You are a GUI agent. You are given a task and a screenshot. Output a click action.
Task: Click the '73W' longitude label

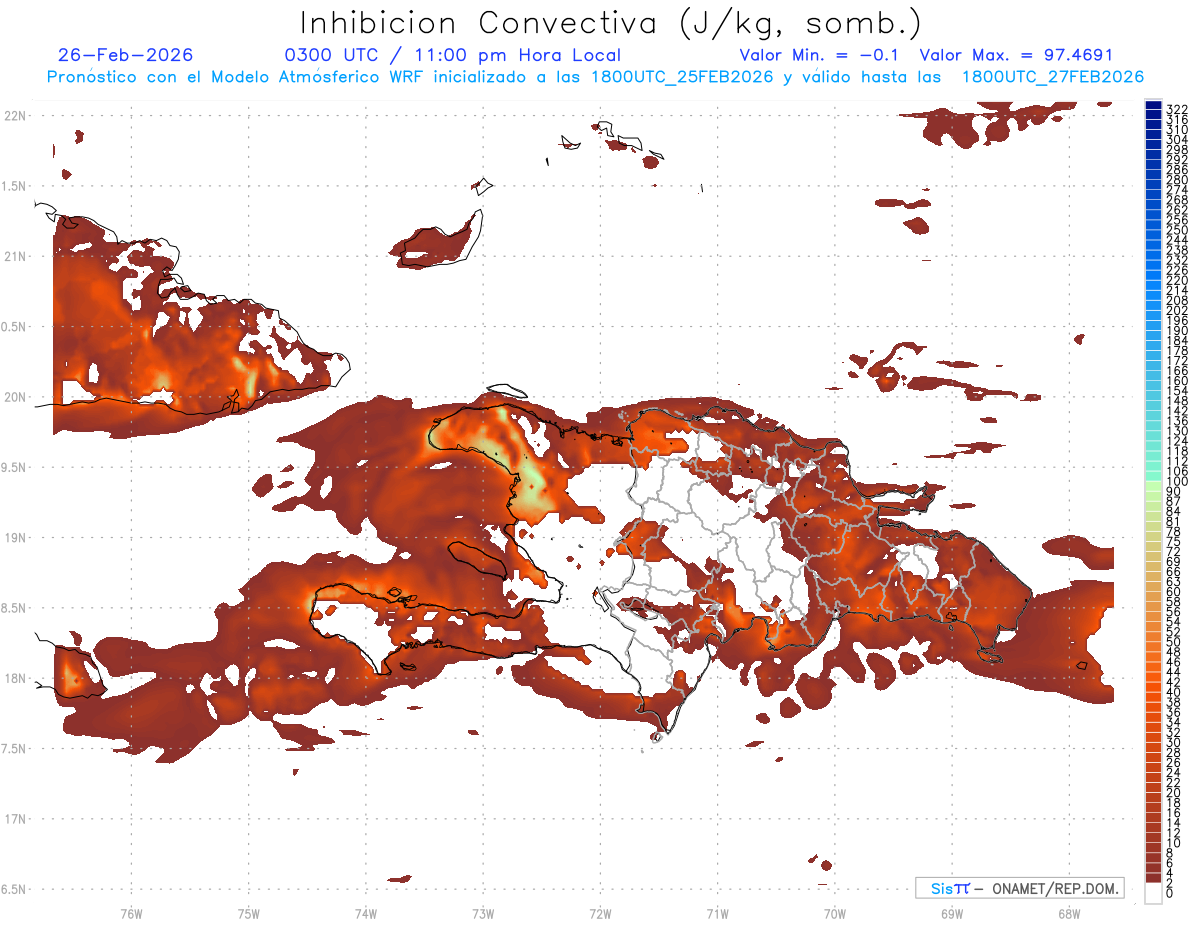[x=483, y=913]
